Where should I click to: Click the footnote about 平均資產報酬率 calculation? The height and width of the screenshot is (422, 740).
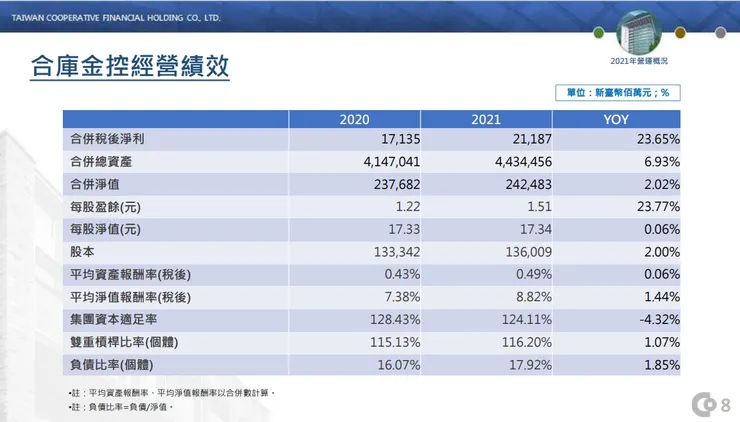pyautogui.click(x=171, y=393)
